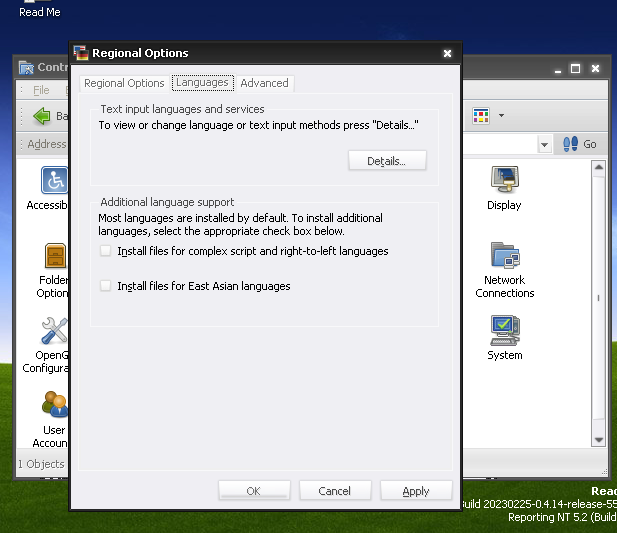Click the Apply button
Screen dimensions: 617x533
pyautogui.click(x=416, y=491)
